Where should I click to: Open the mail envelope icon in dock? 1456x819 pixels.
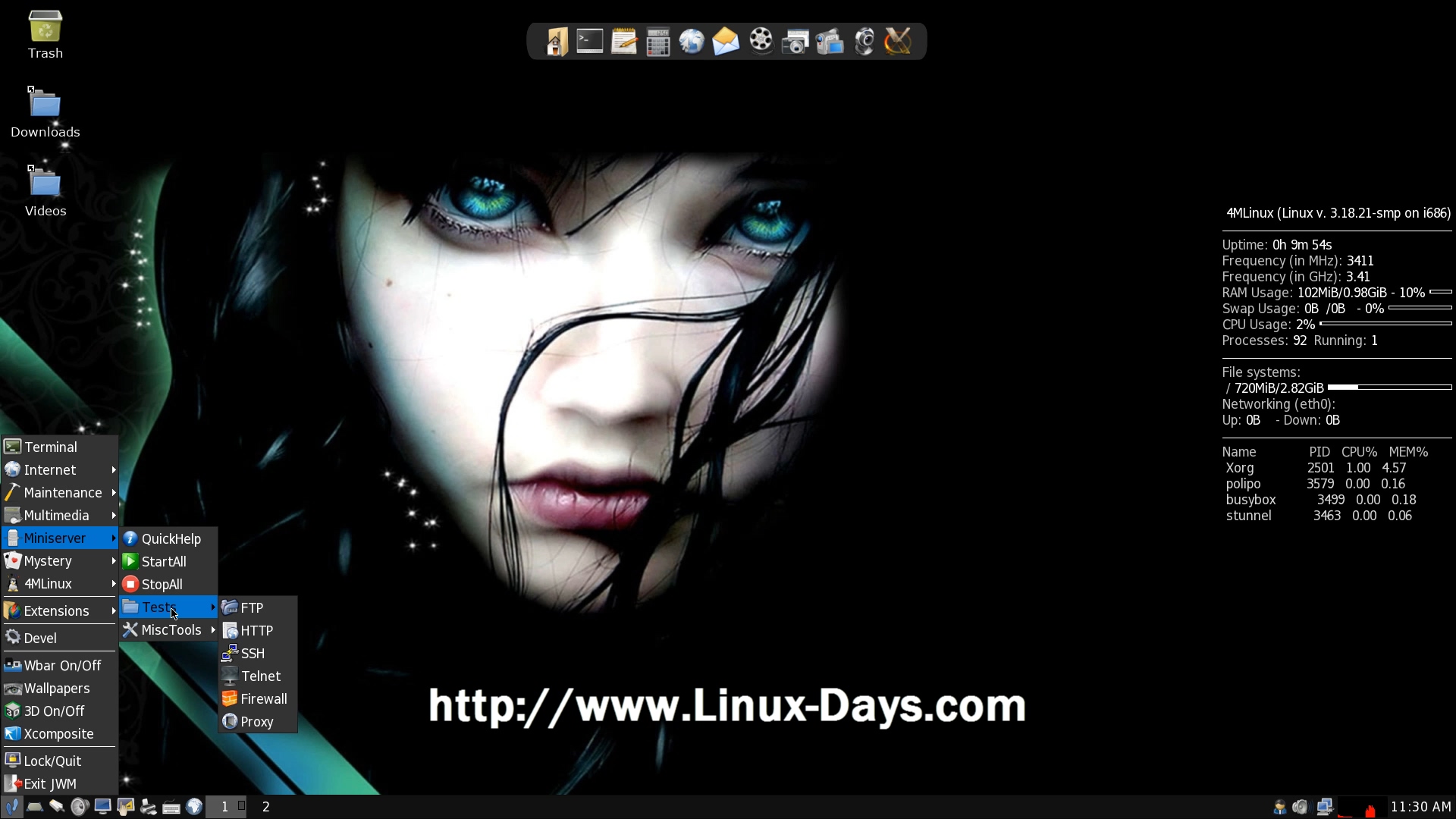point(726,41)
